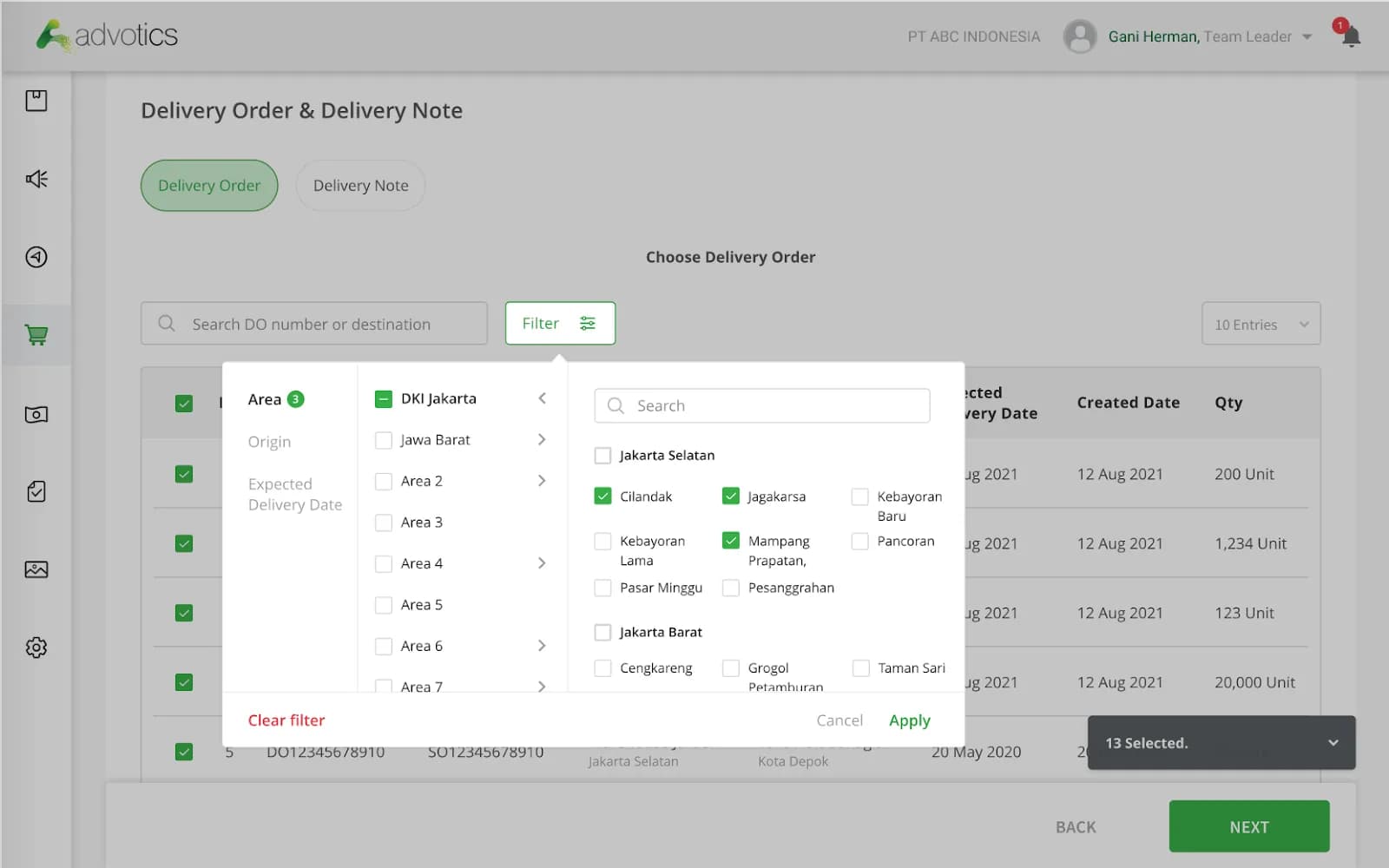
Task: Open the megaphone announcements sidebar icon
Action: [x=36, y=179]
